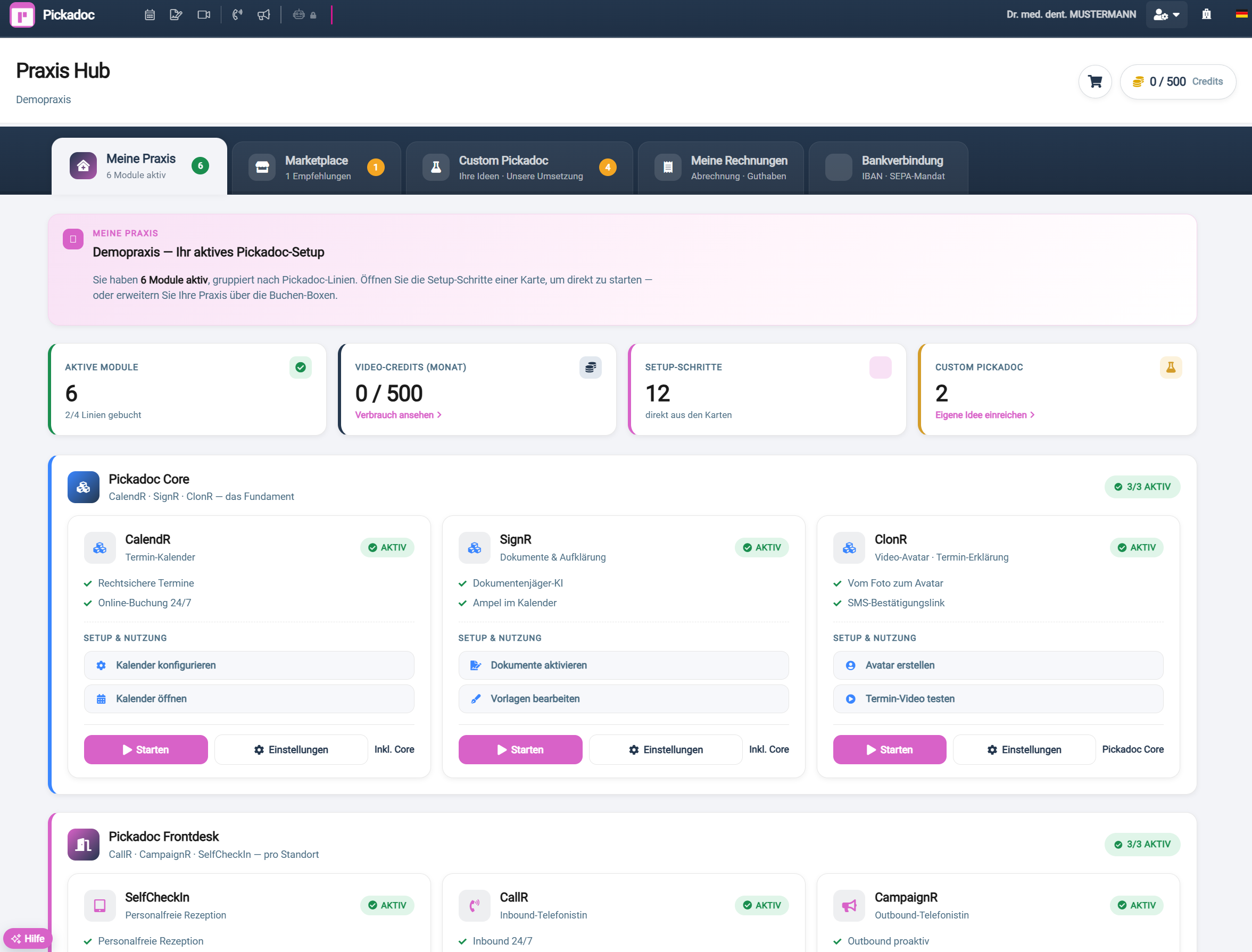
Task: Click the CampaignR megaphone icon
Action: [x=849, y=906]
